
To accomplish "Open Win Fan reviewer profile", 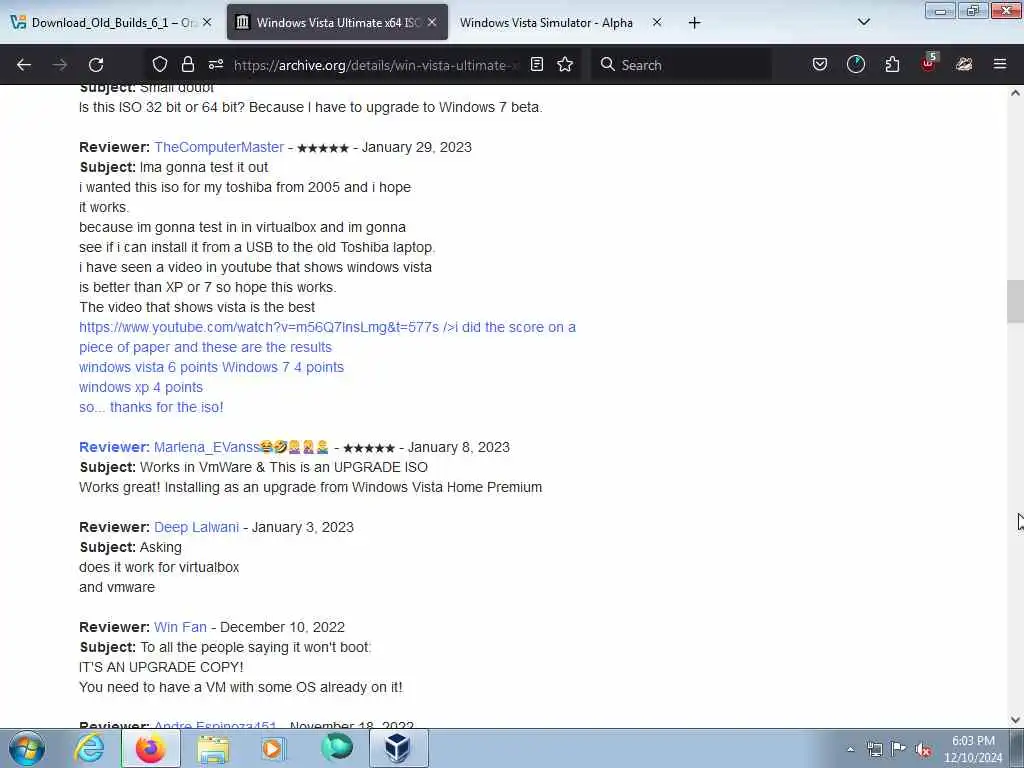I will (x=180, y=627).
